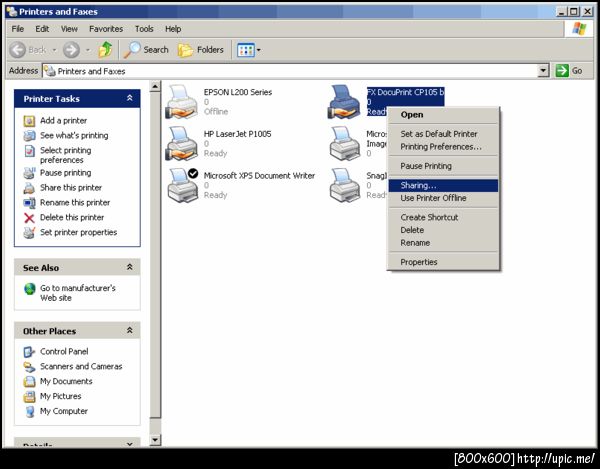The image size is (600, 469).
Task: Click the Add a printer icon
Action: coord(29,121)
